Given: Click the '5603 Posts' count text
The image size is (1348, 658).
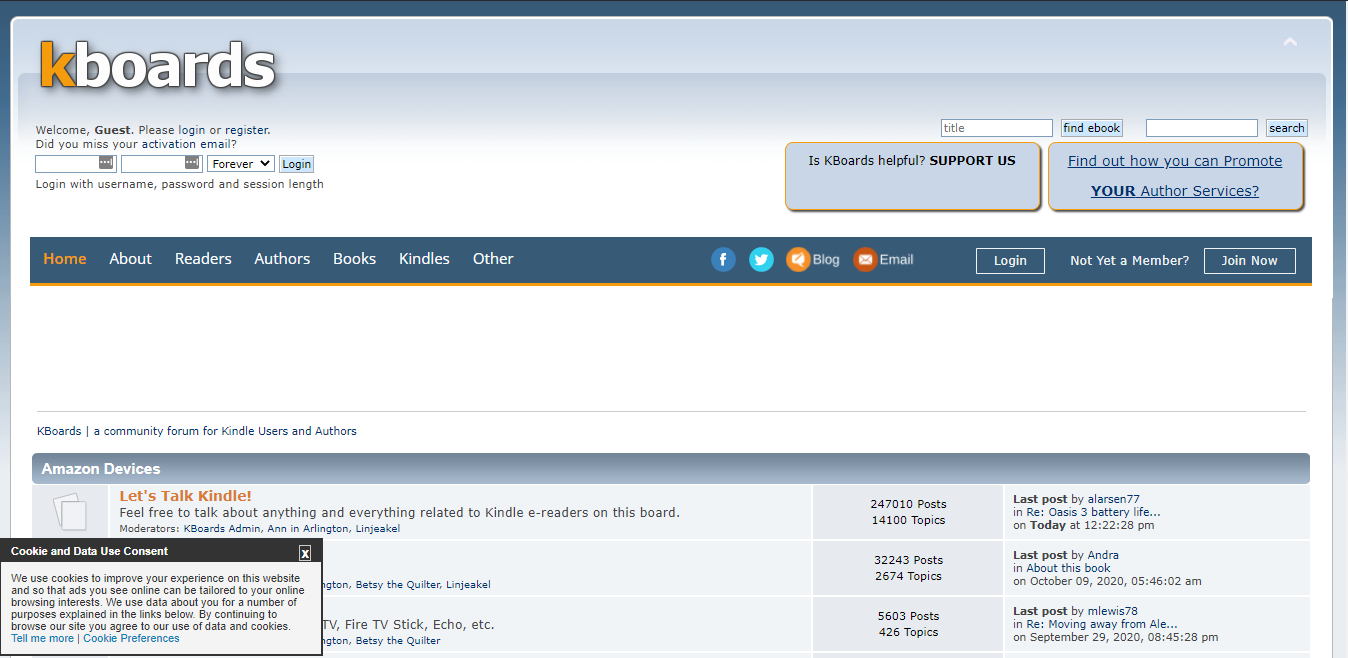Looking at the screenshot, I should click(908, 616).
